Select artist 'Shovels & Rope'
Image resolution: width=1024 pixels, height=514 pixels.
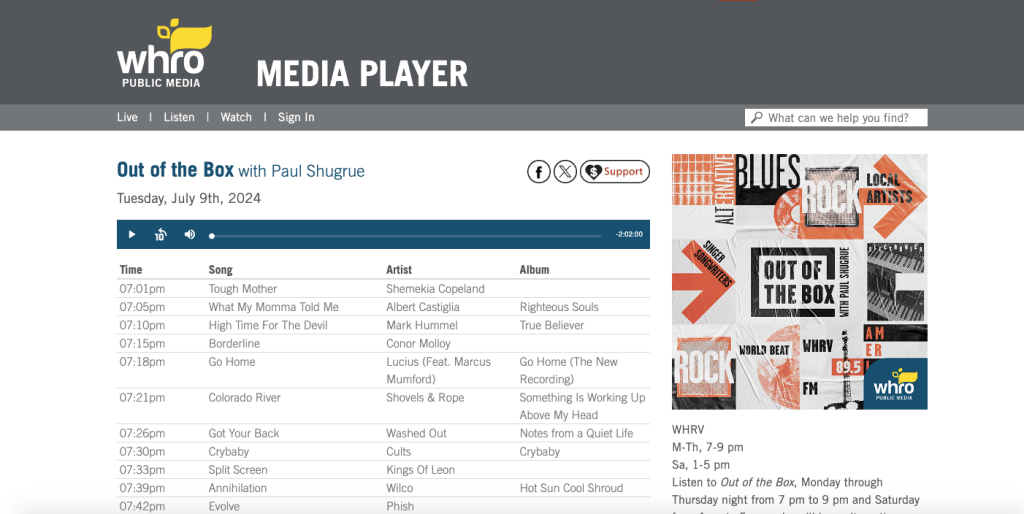[425, 398]
